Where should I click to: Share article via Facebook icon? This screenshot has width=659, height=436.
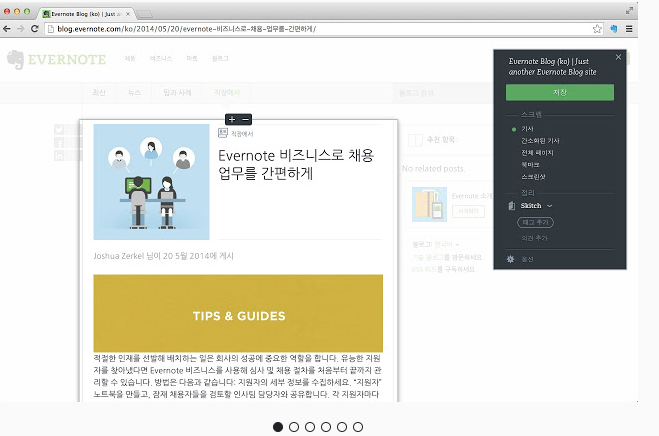pos(59,143)
